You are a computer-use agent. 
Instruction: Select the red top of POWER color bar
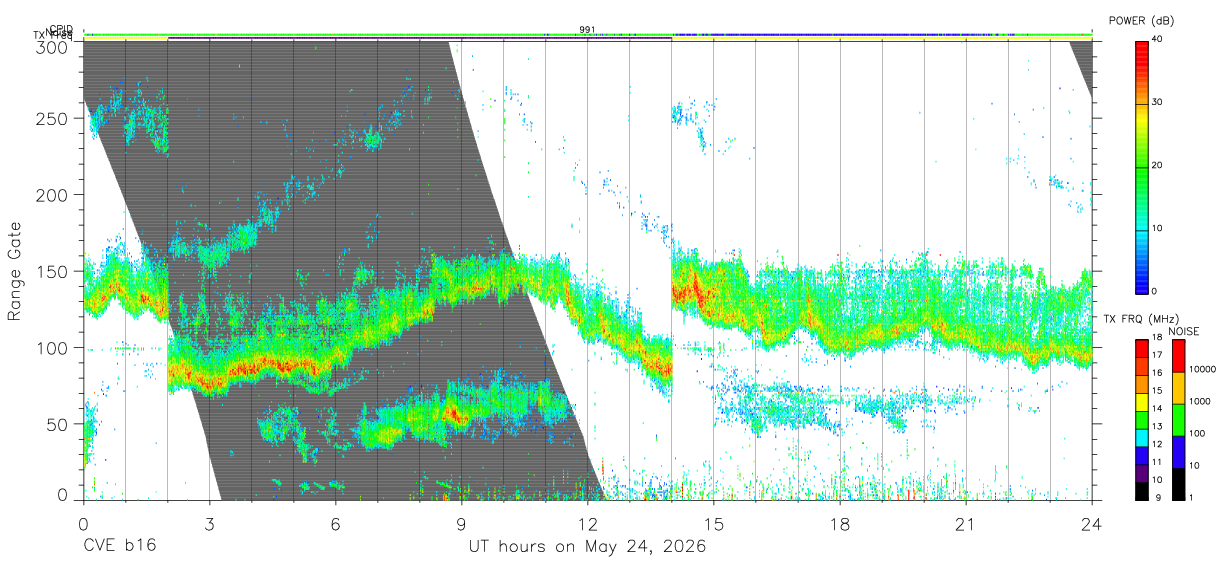click(x=1141, y=55)
